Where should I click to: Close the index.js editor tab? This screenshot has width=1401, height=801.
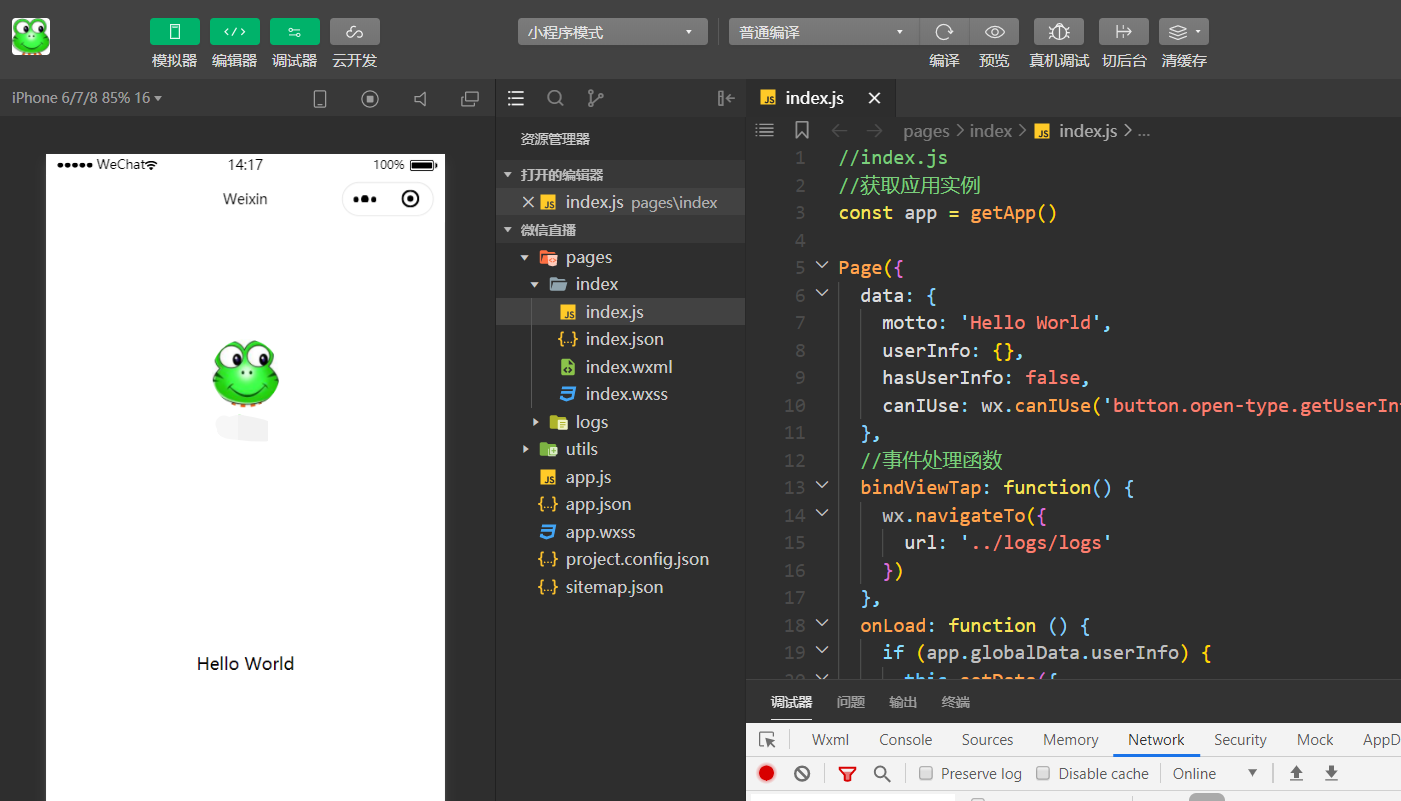coord(874,98)
